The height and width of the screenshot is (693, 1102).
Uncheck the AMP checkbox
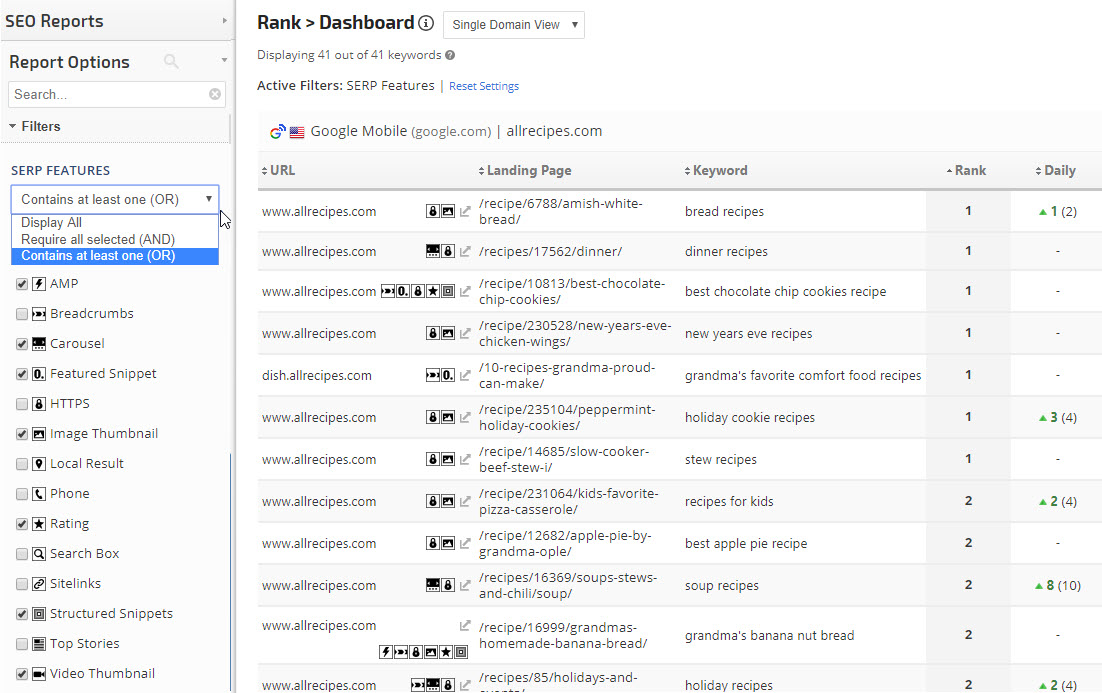click(x=22, y=284)
